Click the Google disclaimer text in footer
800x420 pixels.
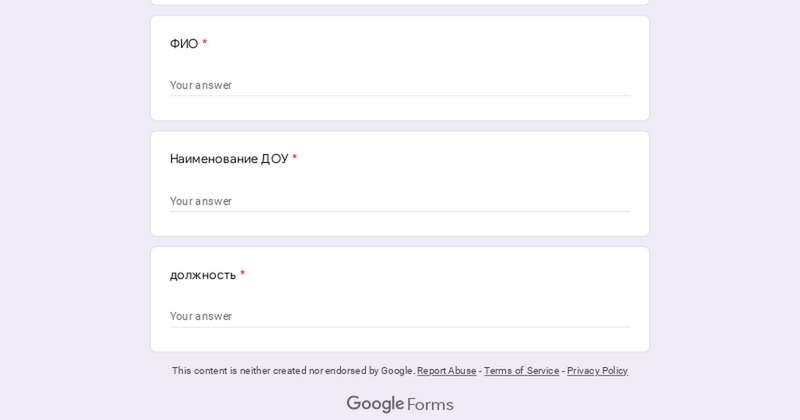pyautogui.click(x=292, y=371)
